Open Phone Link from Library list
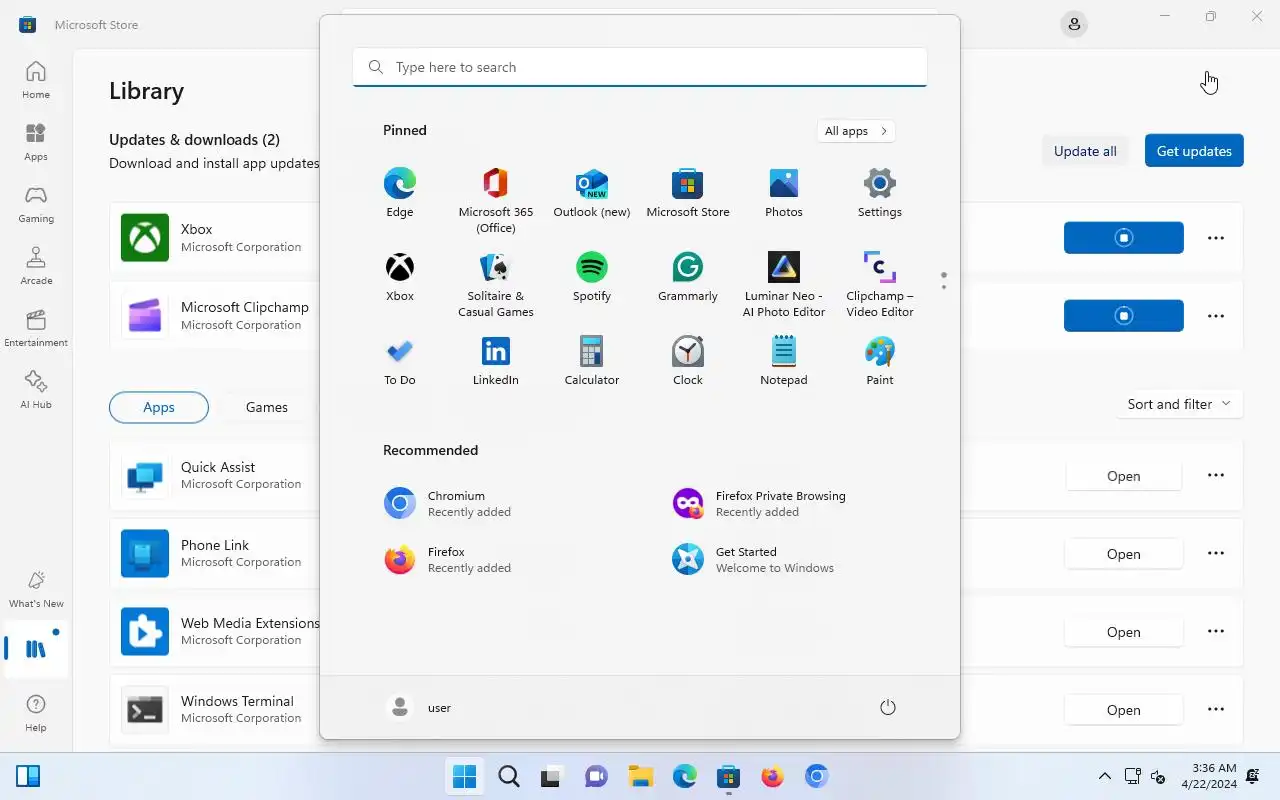The height and width of the screenshot is (800, 1280). point(1124,554)
